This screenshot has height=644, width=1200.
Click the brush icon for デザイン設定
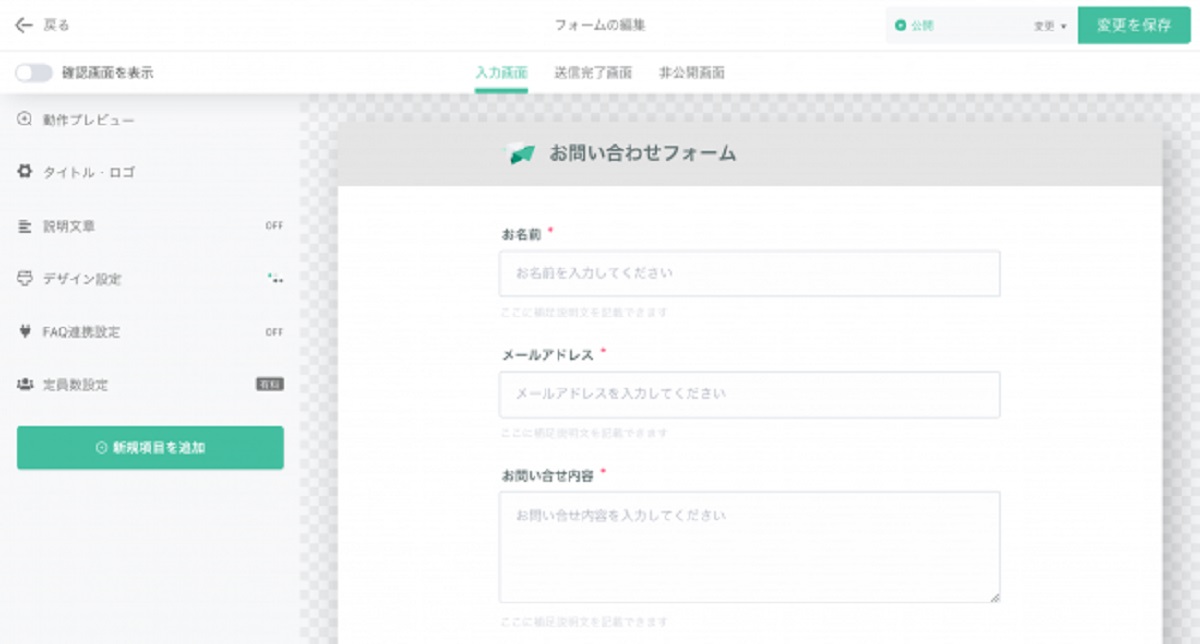pyautogui.click(x=25, y=279)
